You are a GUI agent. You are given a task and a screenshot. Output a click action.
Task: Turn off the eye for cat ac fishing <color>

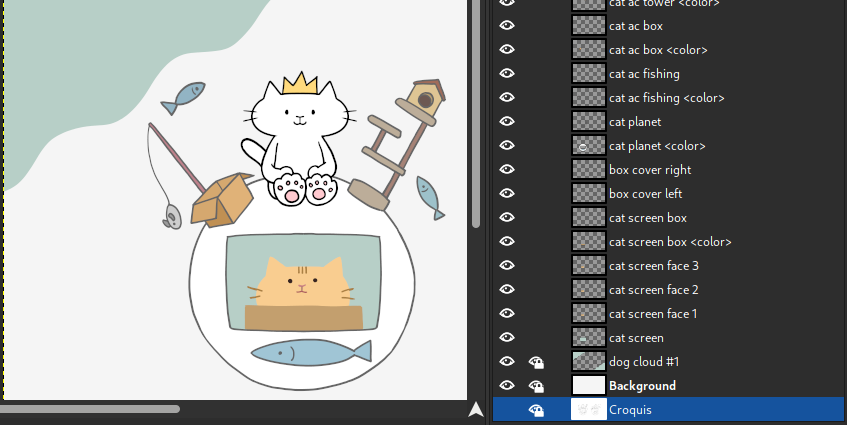tap(507, 98)
